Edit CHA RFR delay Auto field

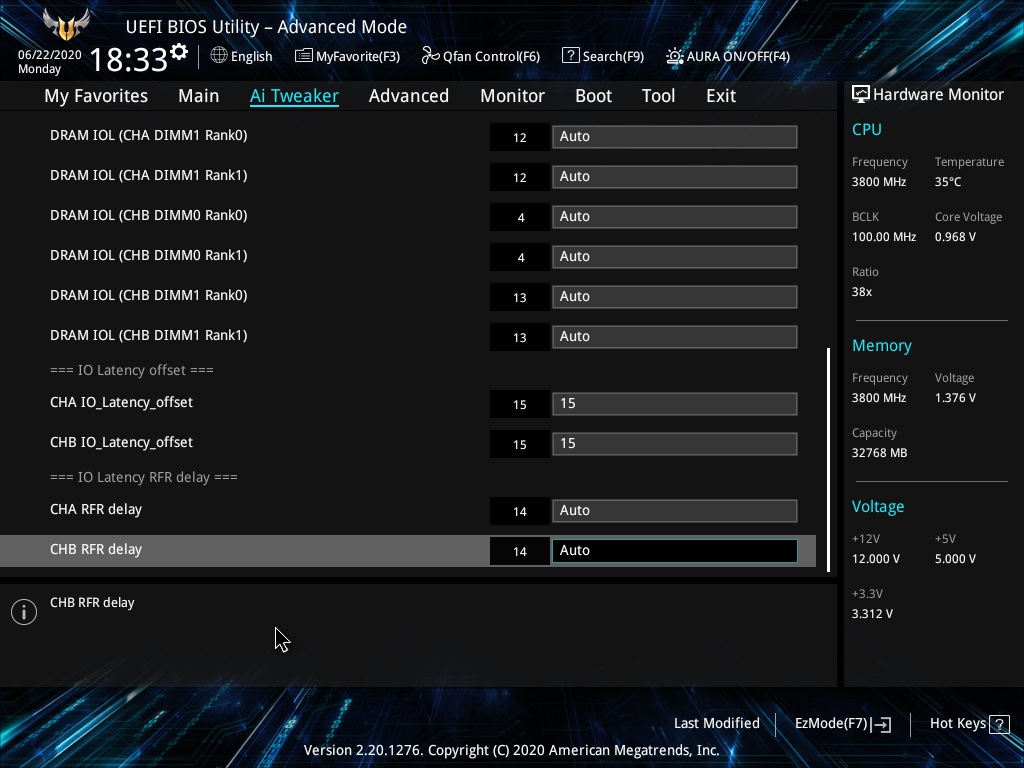point(675,511)
